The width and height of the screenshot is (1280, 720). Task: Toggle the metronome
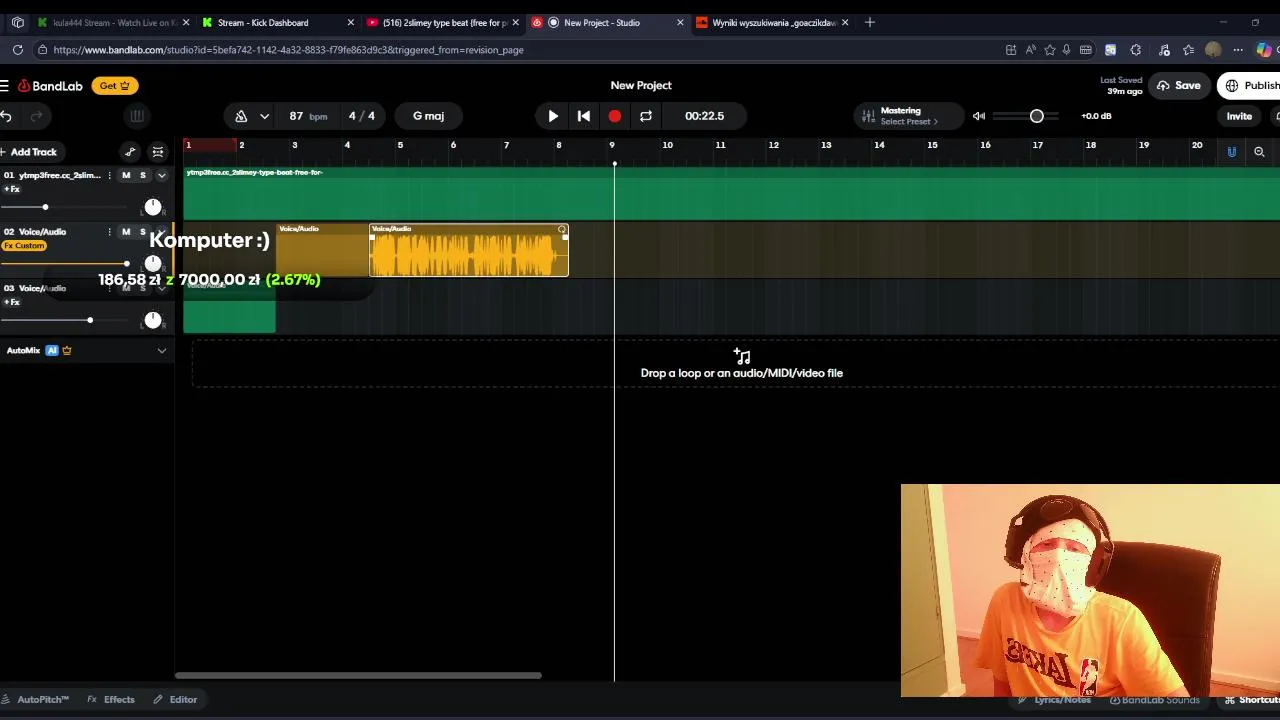coord(241,116)
